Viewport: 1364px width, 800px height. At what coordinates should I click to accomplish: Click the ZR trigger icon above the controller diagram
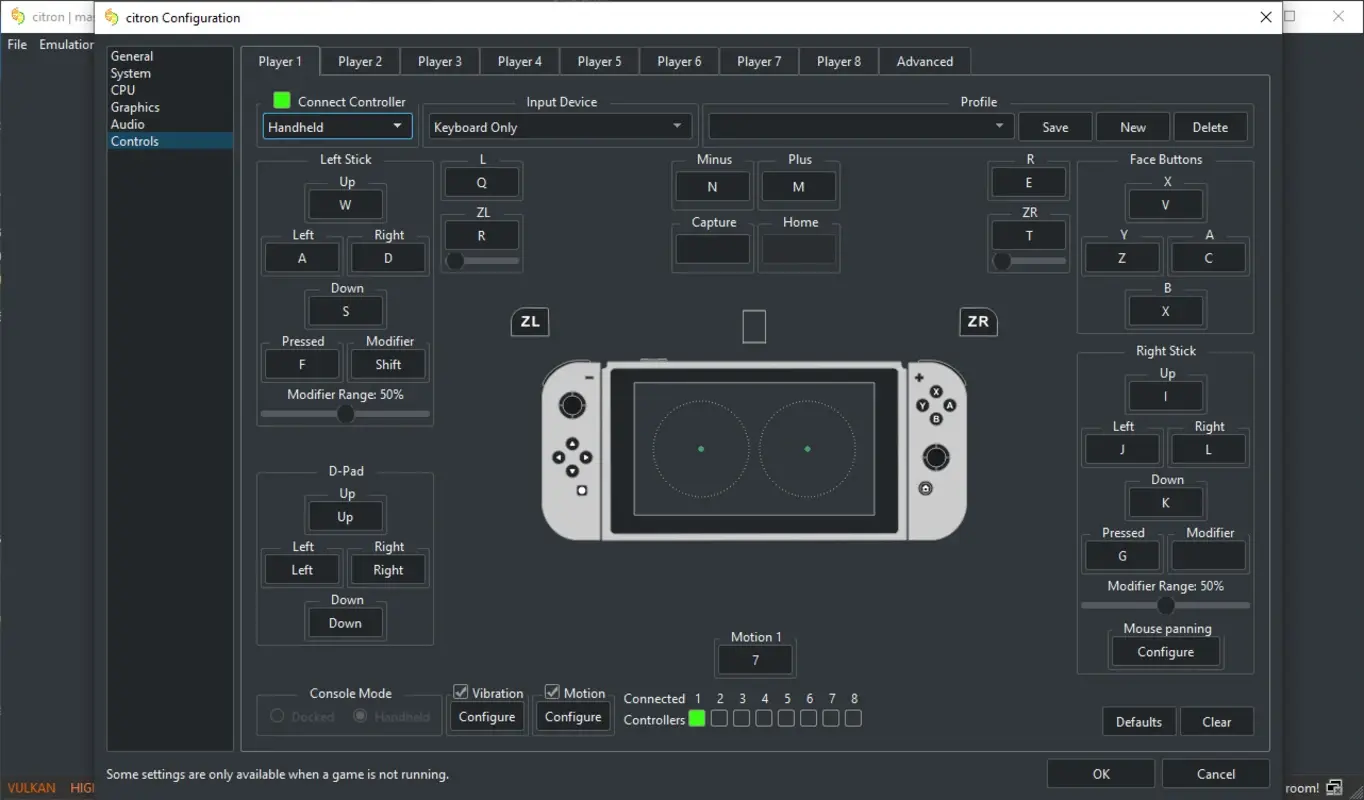pos(978,321)
